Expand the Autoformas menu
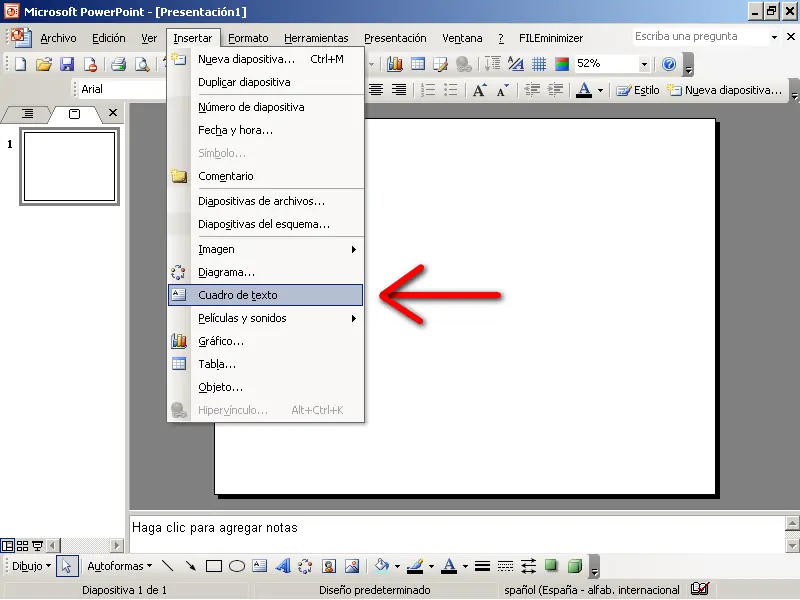Image resolution: width=800 pixels, height=600 pixels. (x=120, y=566)
